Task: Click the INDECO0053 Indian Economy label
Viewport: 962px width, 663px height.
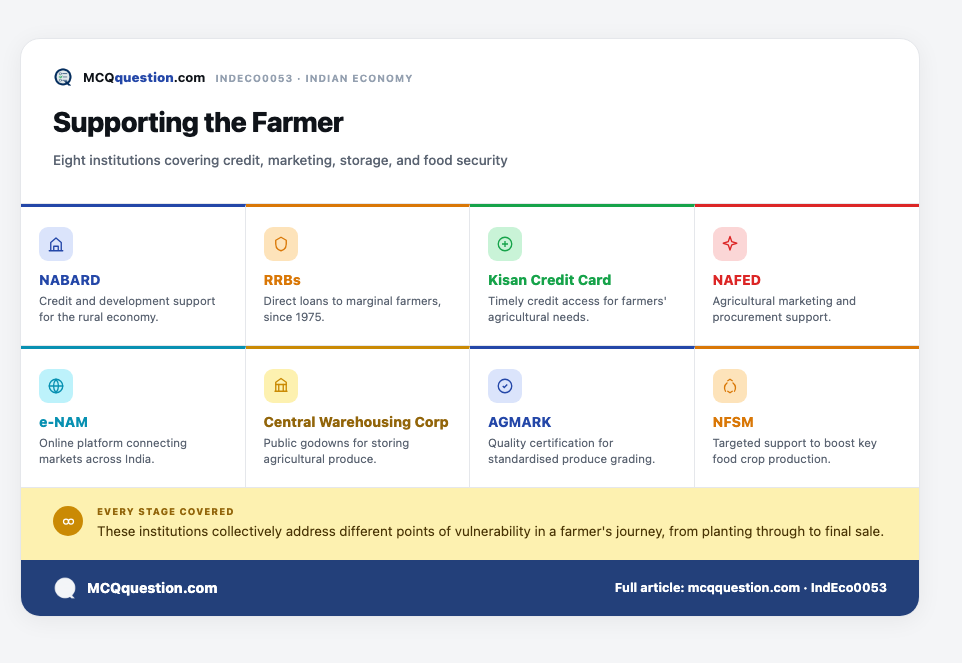Action: click(x=314, y=79)
